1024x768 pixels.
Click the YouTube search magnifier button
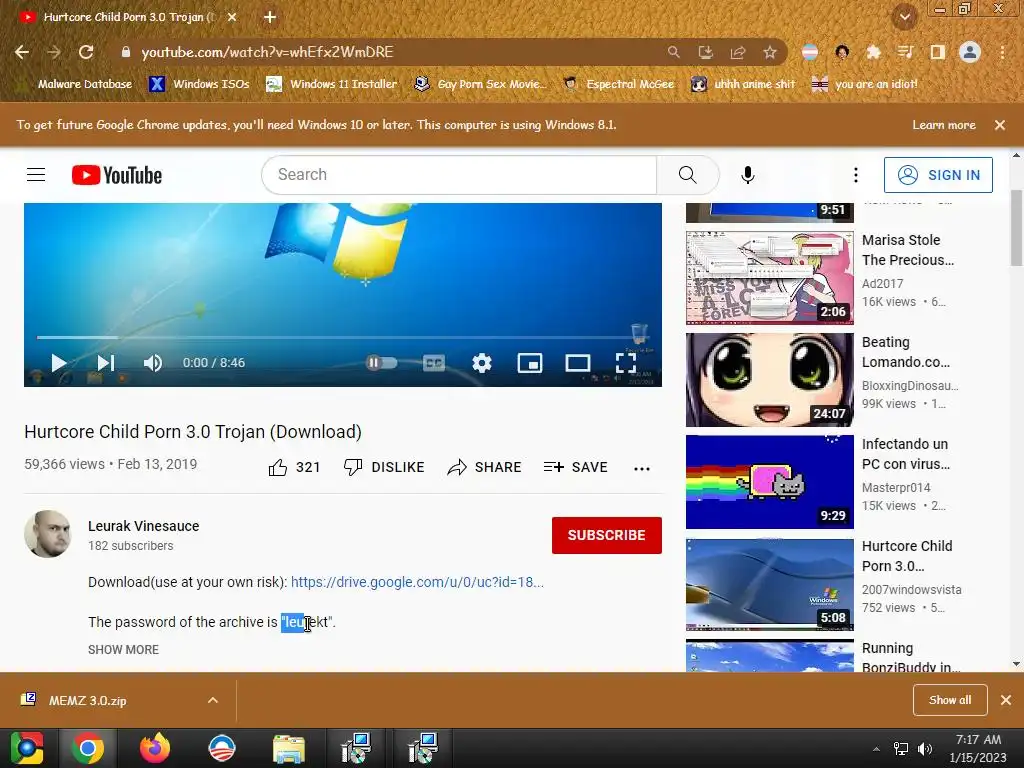(x=687, y=174)
